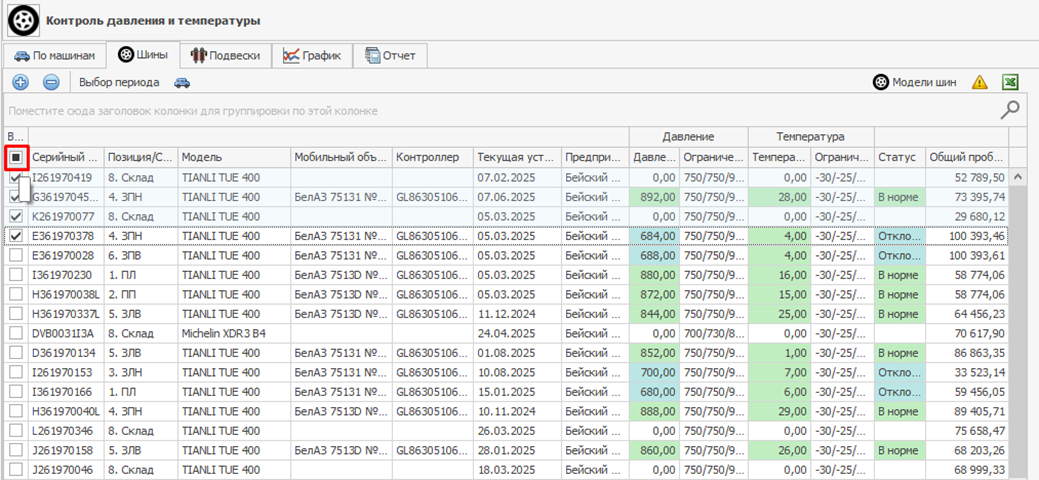Image resolution: width=1039 pixels, height=480 pixels.
Task: Toggle the select-all checkbox in header
Action: click(16, 157)
